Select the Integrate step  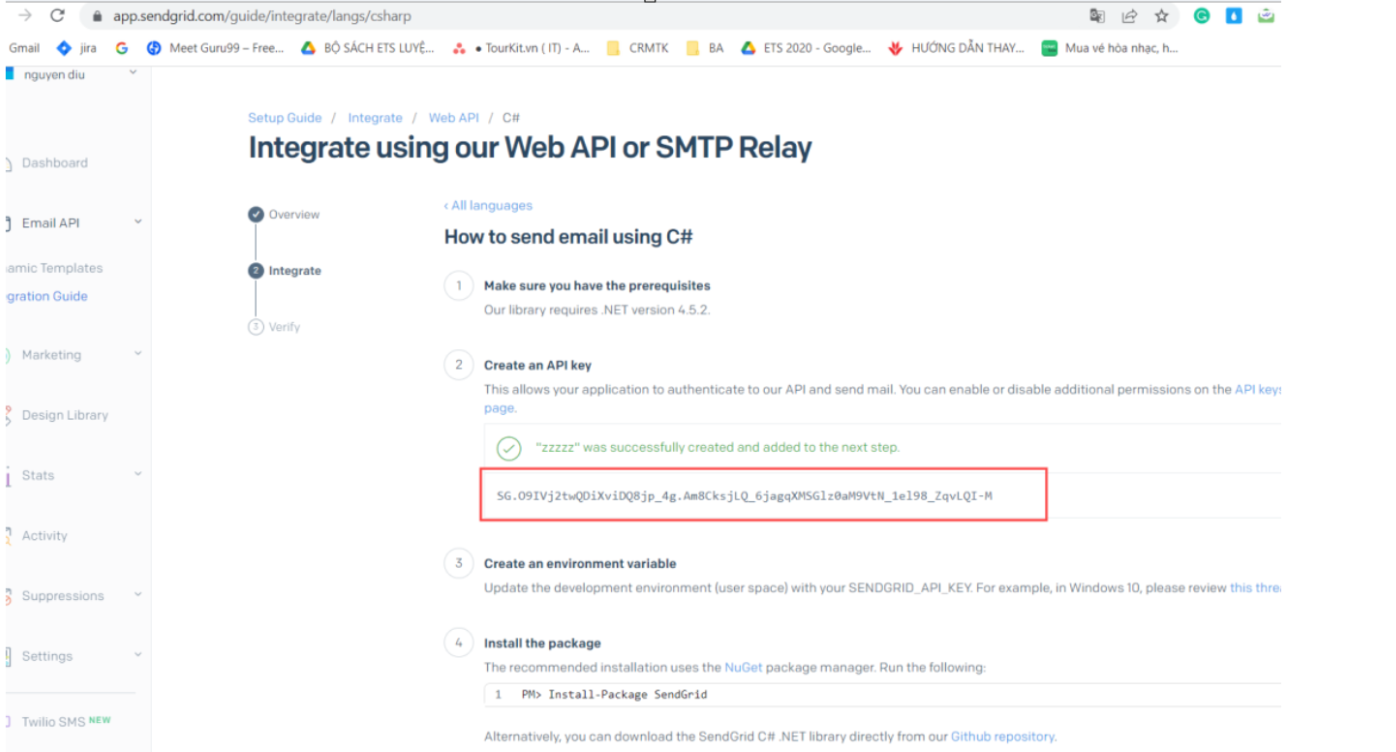tap(285, 271)
